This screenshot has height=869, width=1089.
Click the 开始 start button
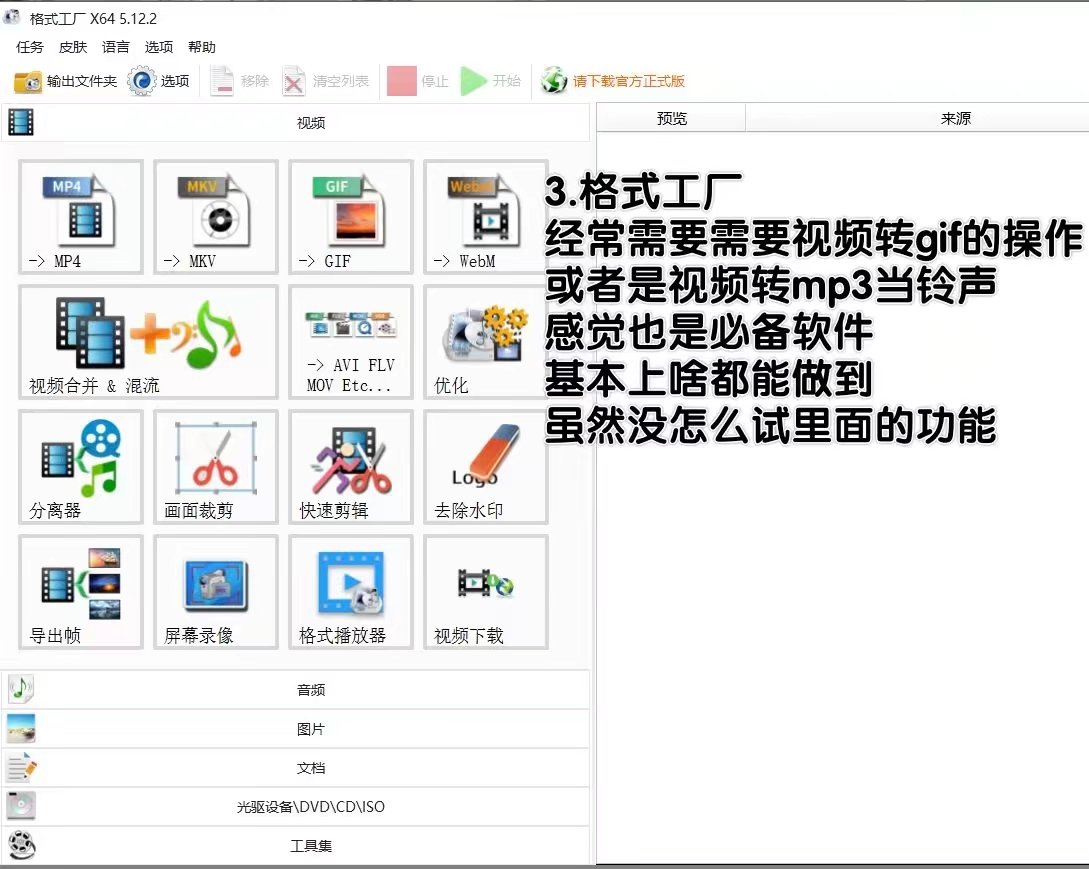[491, 81]
